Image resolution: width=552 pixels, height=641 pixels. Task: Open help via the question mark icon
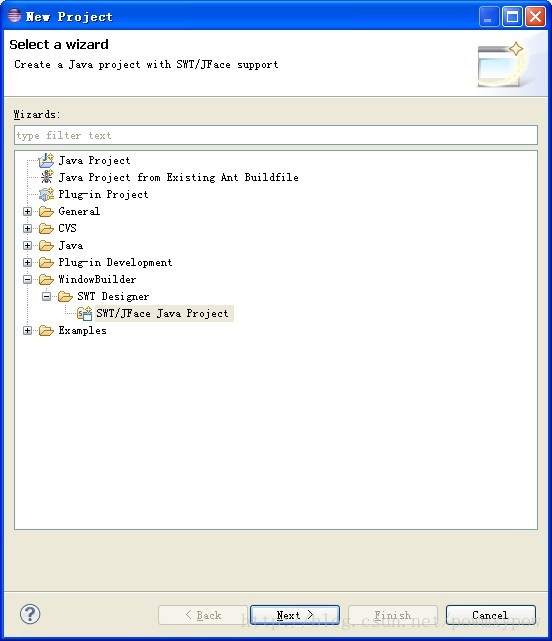(30, 614)
